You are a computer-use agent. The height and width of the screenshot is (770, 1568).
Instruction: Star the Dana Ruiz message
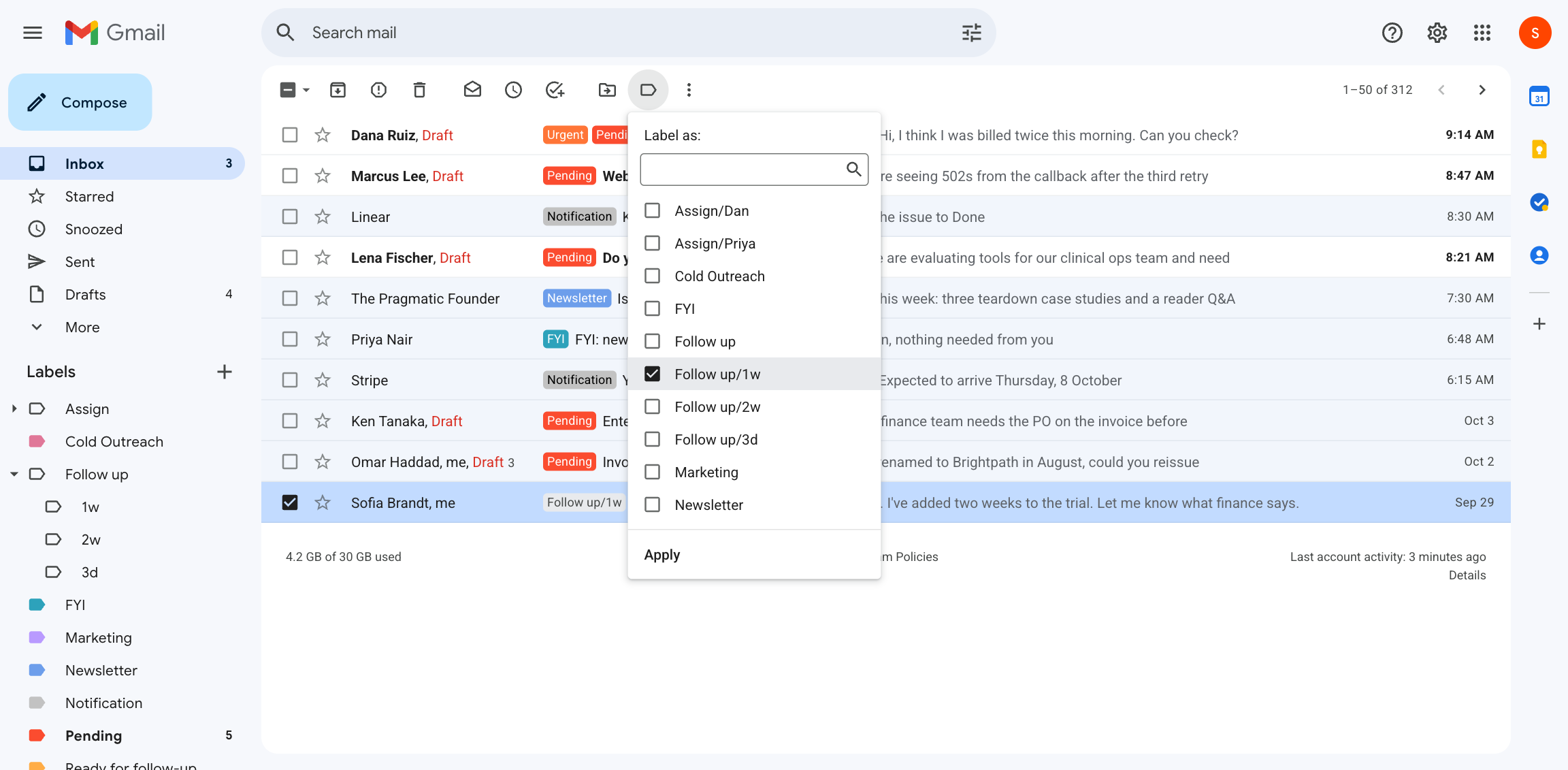[x=323, y=135]
